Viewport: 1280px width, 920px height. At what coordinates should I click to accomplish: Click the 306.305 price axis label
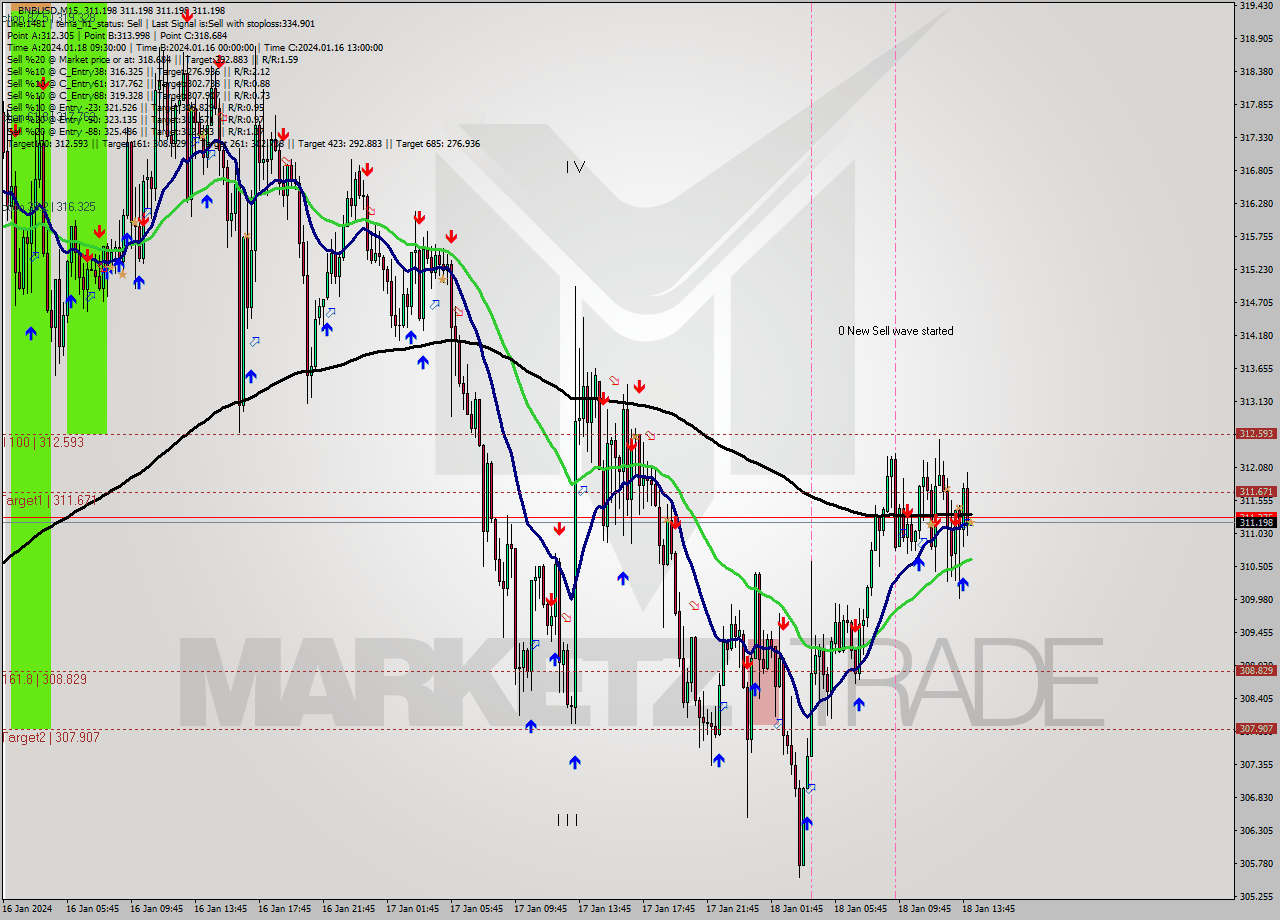point(1255,830)
